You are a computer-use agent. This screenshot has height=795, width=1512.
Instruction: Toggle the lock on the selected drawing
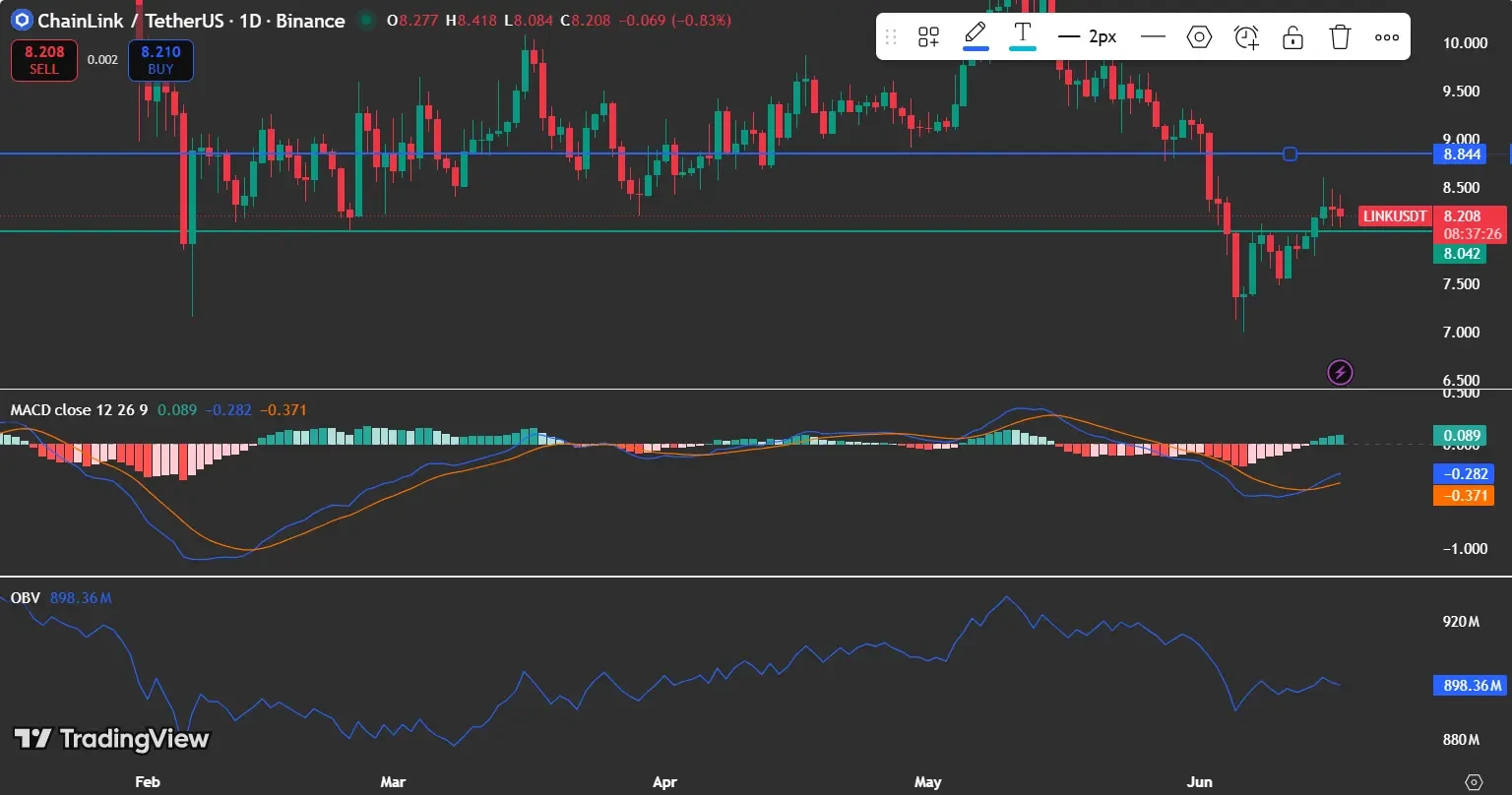[1293, 37]
